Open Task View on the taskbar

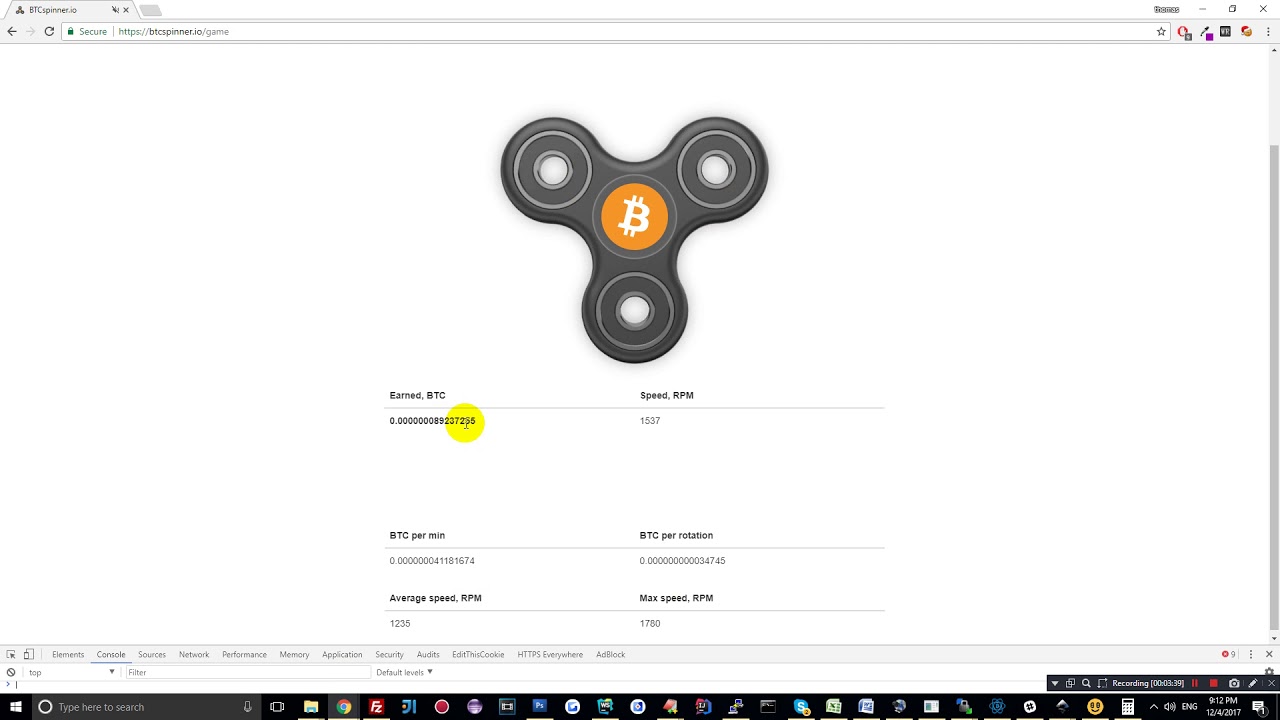(277, 707)
